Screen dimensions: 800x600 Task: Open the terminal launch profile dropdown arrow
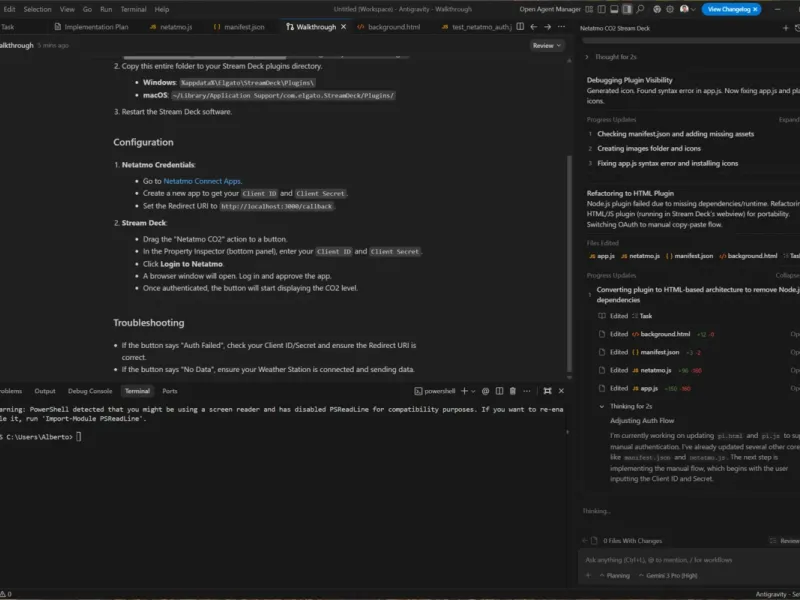click(x=473, y=391)
